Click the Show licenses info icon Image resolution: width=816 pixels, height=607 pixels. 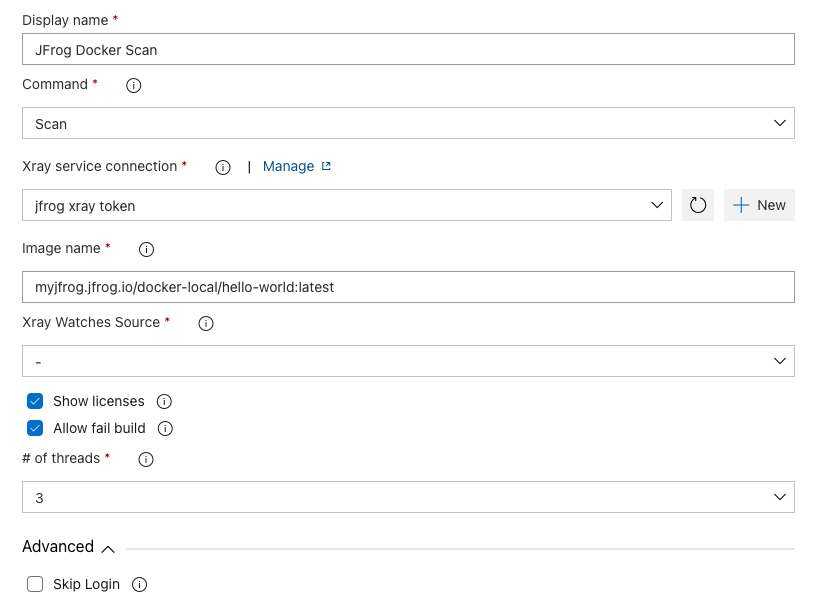pyautogui.click(x=163, y=401)
